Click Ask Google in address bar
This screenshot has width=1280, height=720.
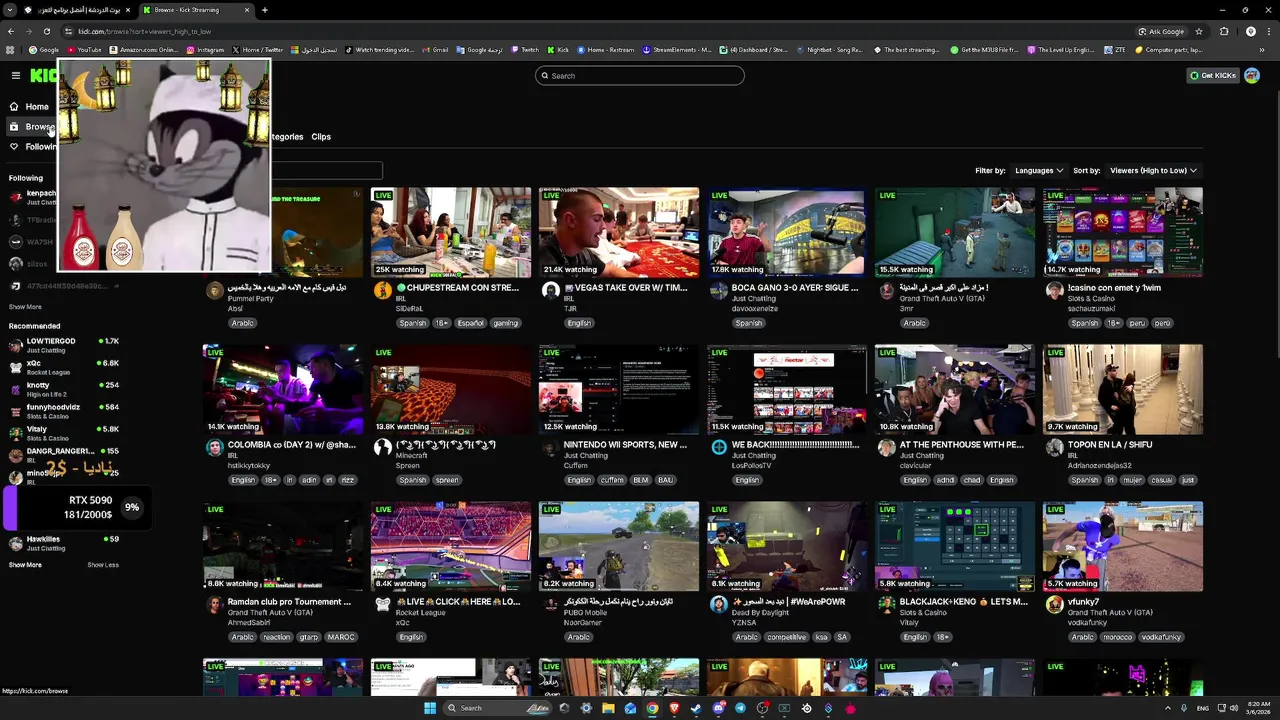coord(1161,31)
